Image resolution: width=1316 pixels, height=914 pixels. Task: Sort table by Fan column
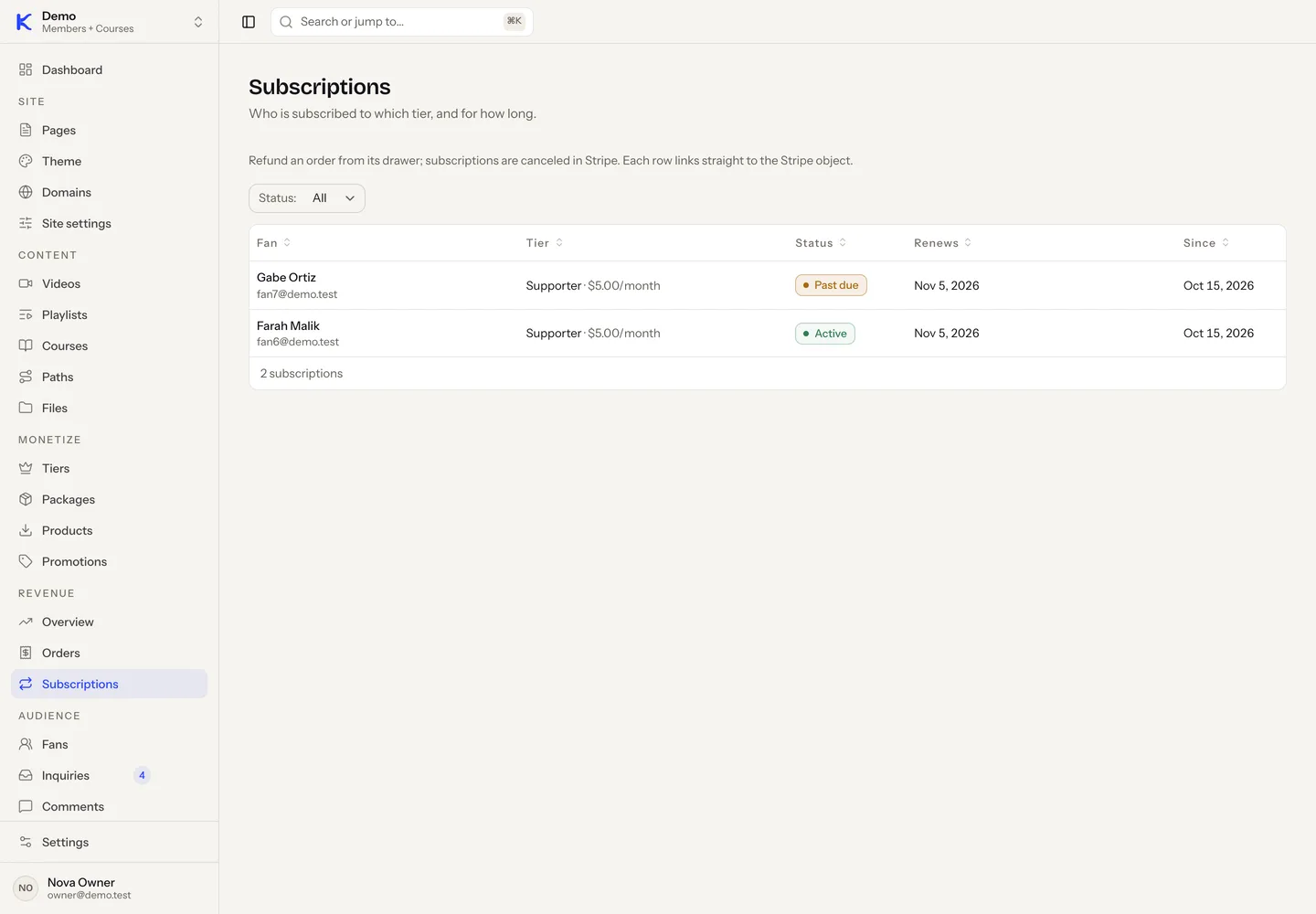coord(273,243)
